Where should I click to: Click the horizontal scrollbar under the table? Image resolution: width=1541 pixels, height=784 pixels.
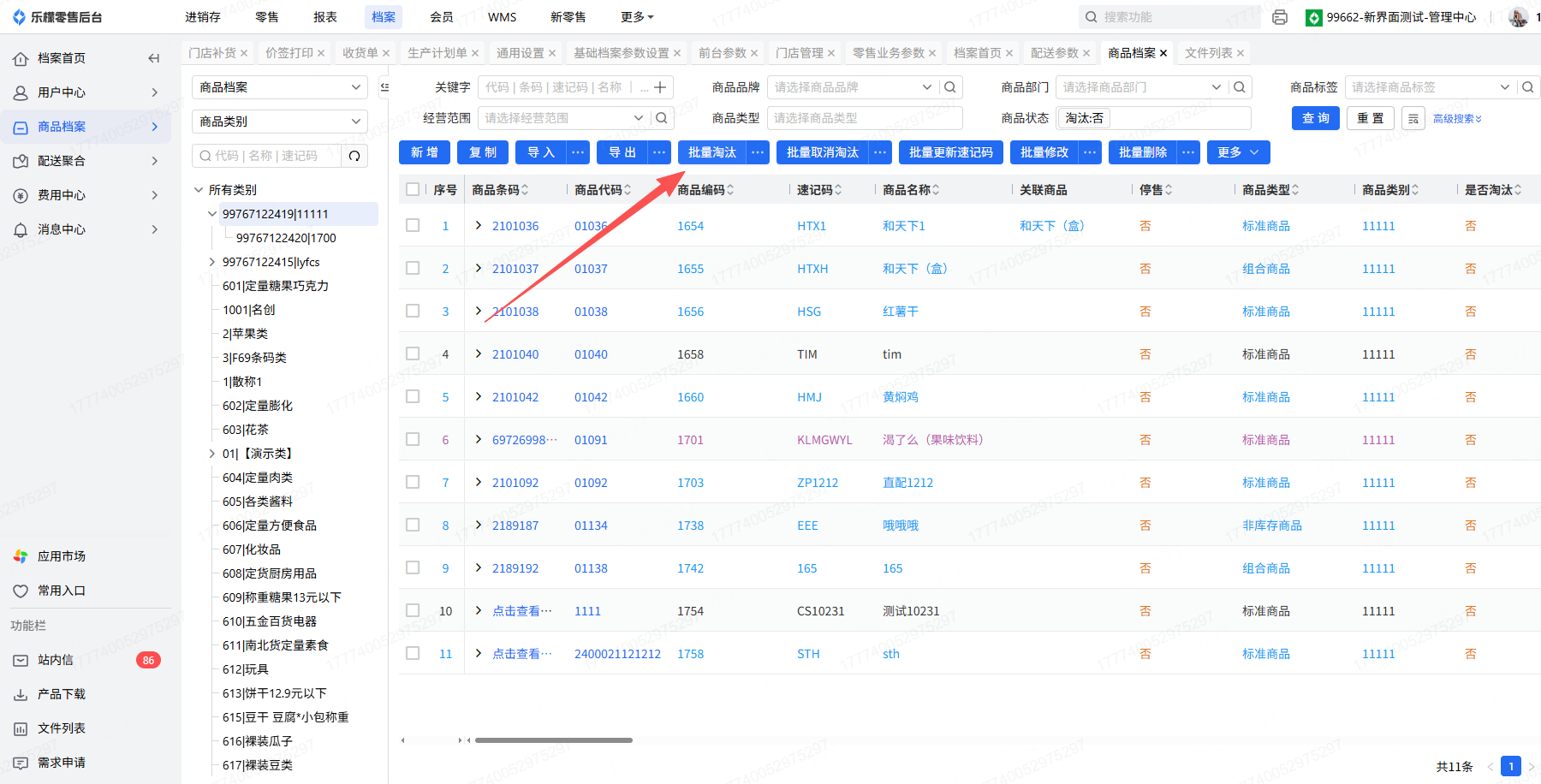(554, 740)
